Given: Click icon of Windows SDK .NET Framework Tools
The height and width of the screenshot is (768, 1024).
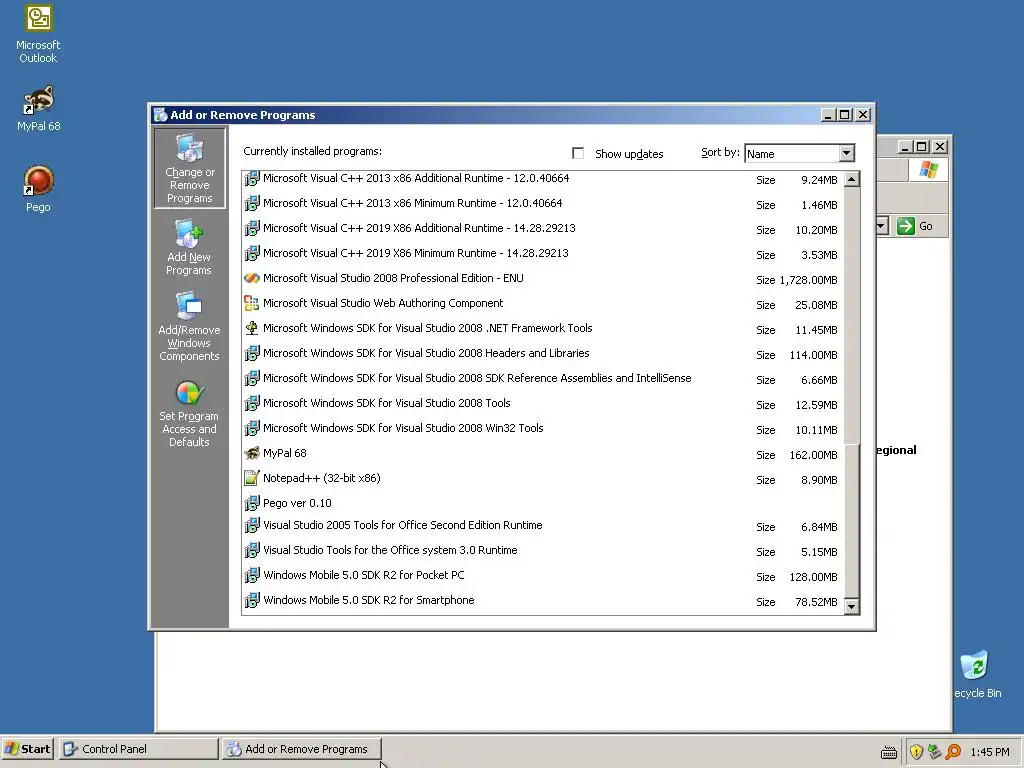Looking at the screenshot, I should coord(251,328).
